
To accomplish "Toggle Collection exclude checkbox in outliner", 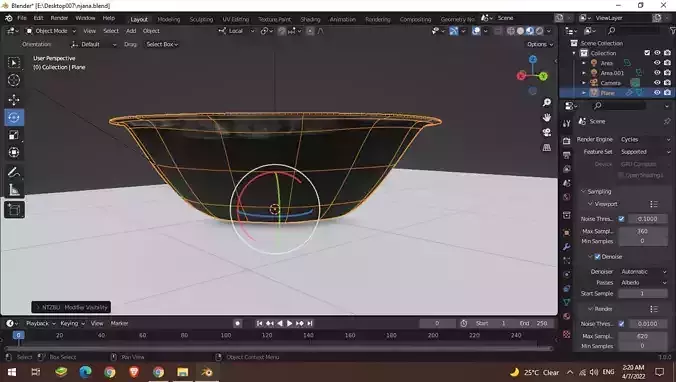I will pos(647,53).
